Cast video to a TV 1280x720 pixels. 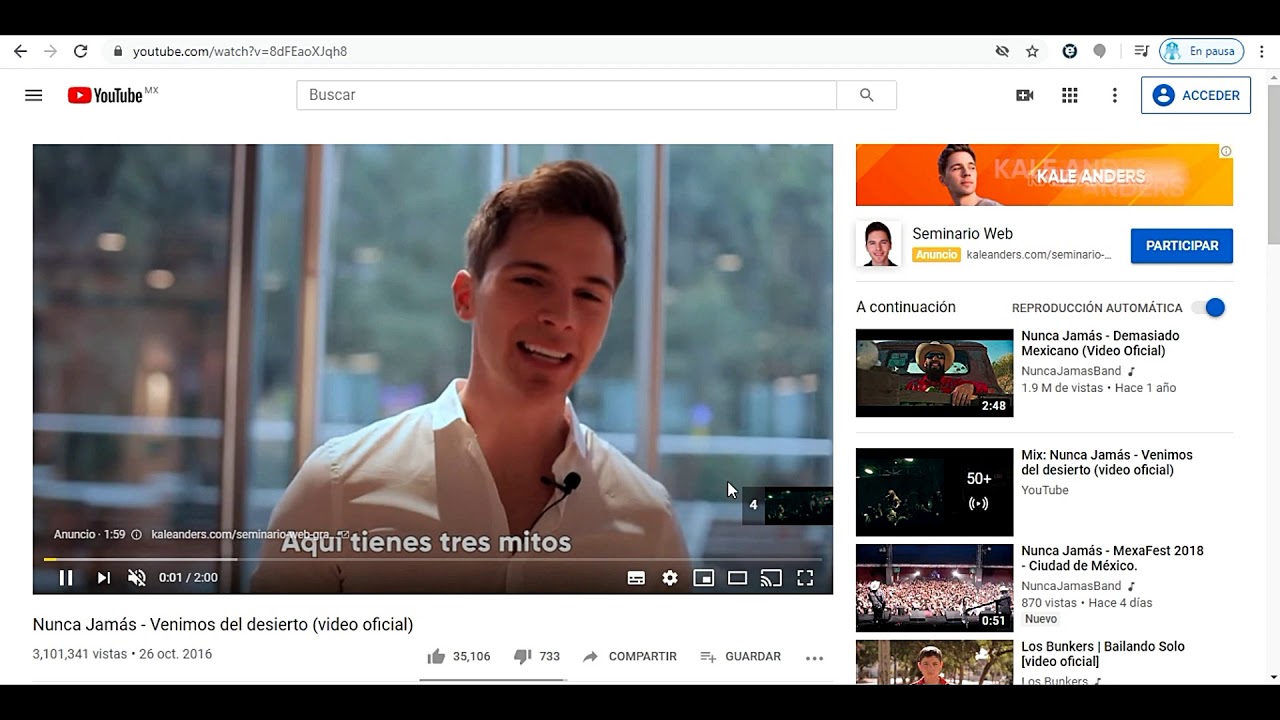tap(771, 578)
